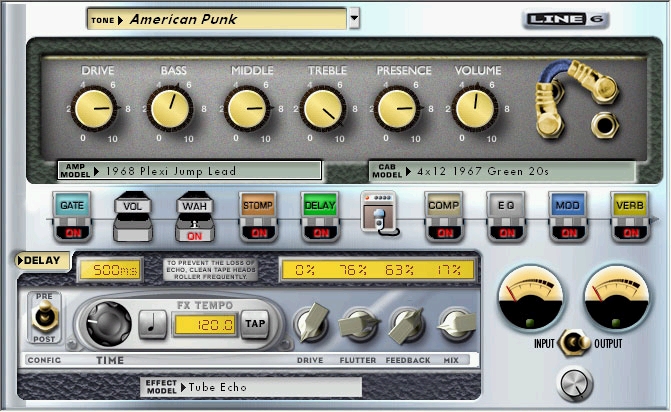Image resolution: width=671 pixels, height=412 pixels.
Task: Open the Tone menu showing American Punk
Action: click(x=217, y=19)
